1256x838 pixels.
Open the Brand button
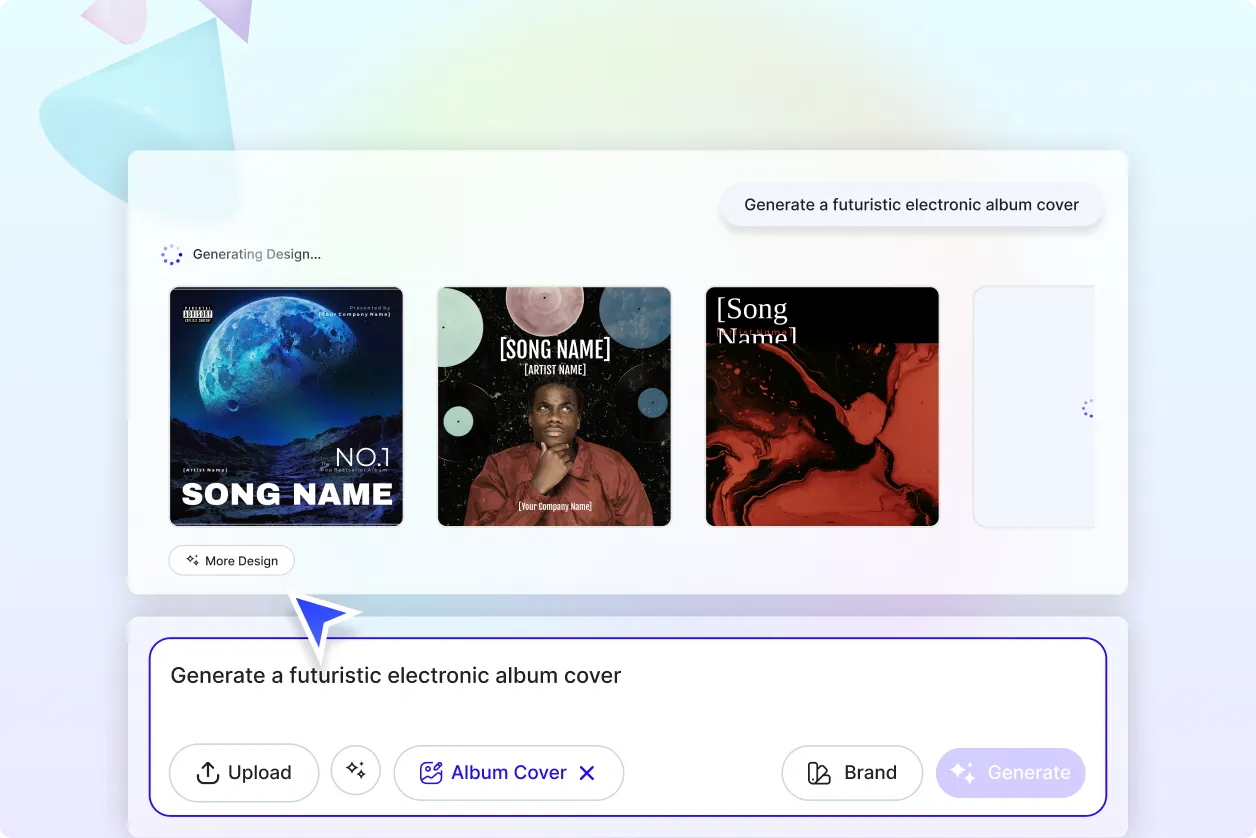[x=852, y=773]
